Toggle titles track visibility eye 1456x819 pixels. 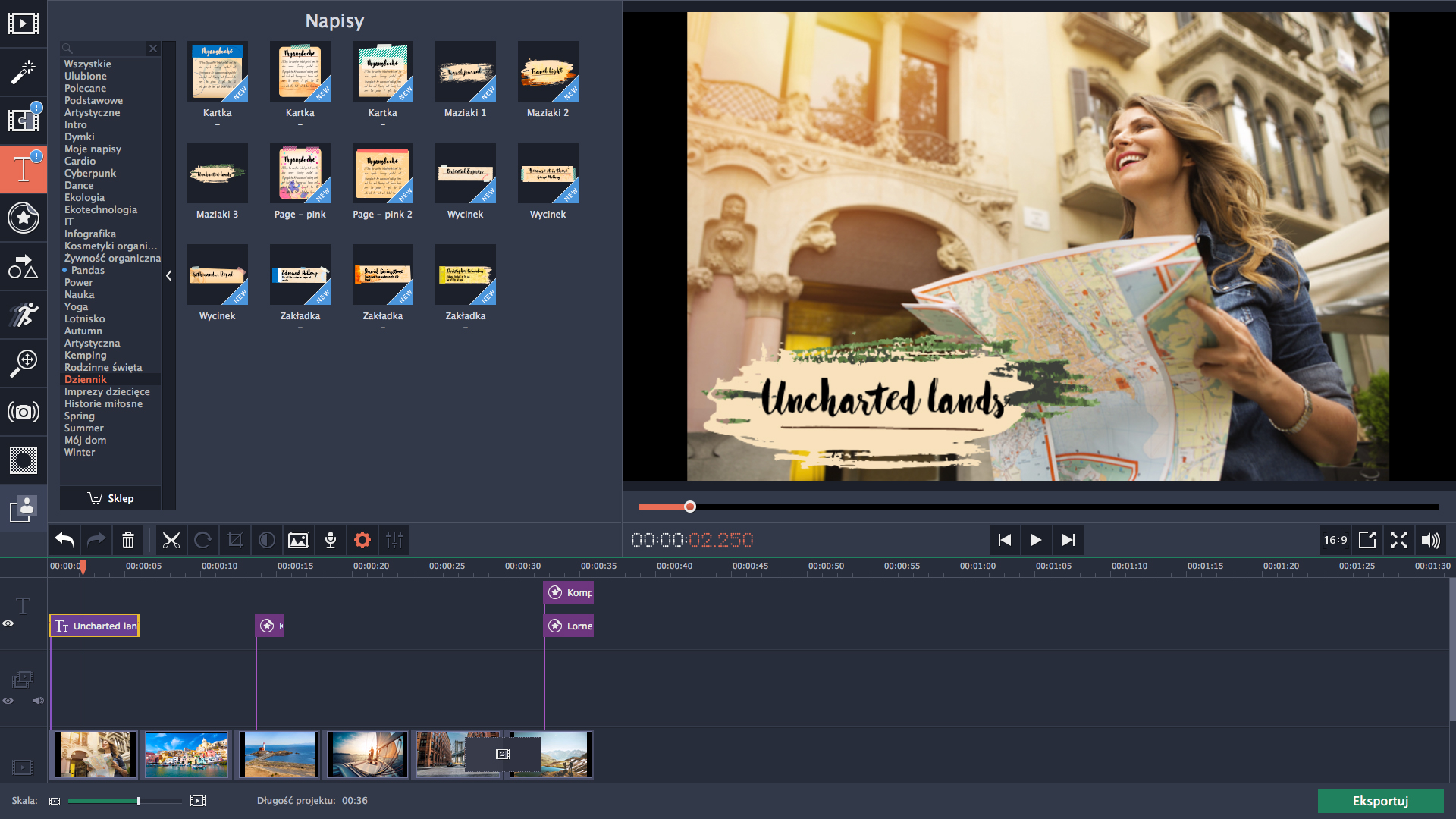pyautogui.click(x=8, y=623)
